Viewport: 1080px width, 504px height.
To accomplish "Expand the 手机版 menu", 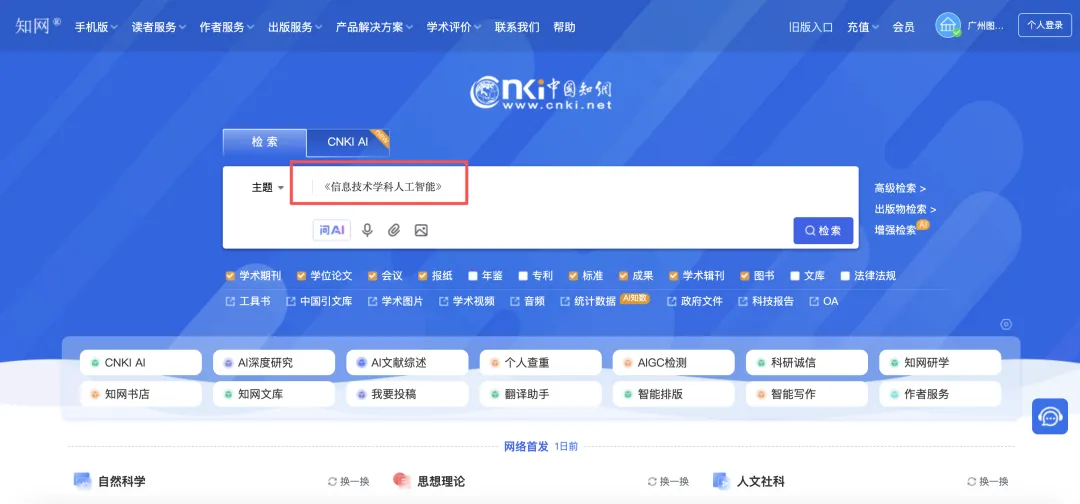I will [96, 28].
